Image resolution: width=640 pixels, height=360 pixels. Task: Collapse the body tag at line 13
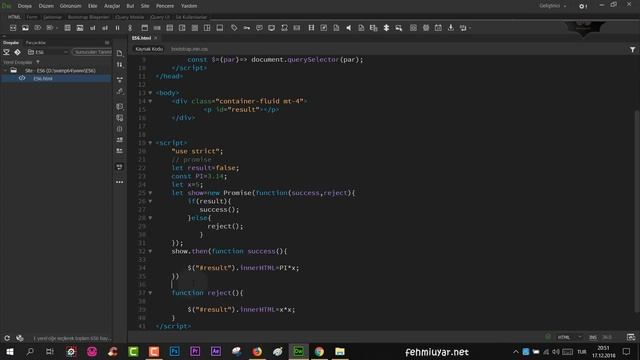150,93
